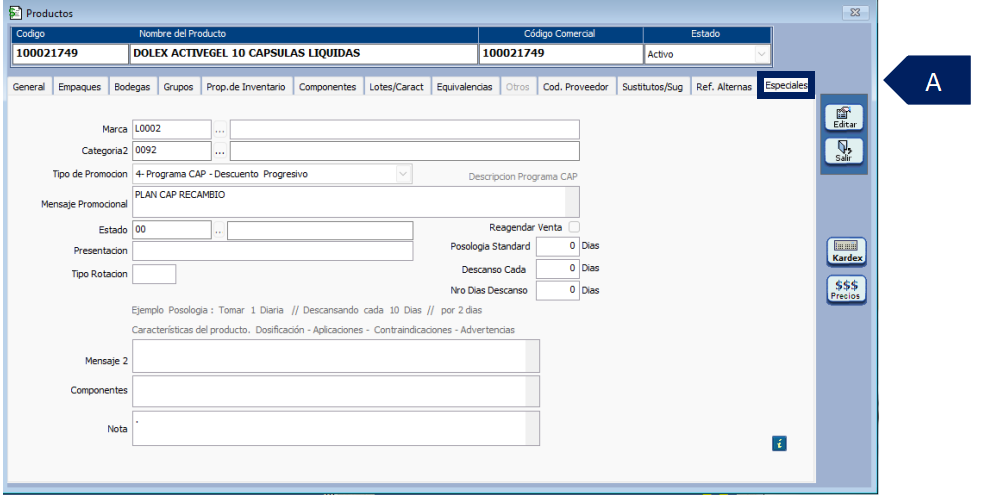Click the Mensaje Promocional text area
999x495 pixels.
pyautogui.click(x=349, y=202)
